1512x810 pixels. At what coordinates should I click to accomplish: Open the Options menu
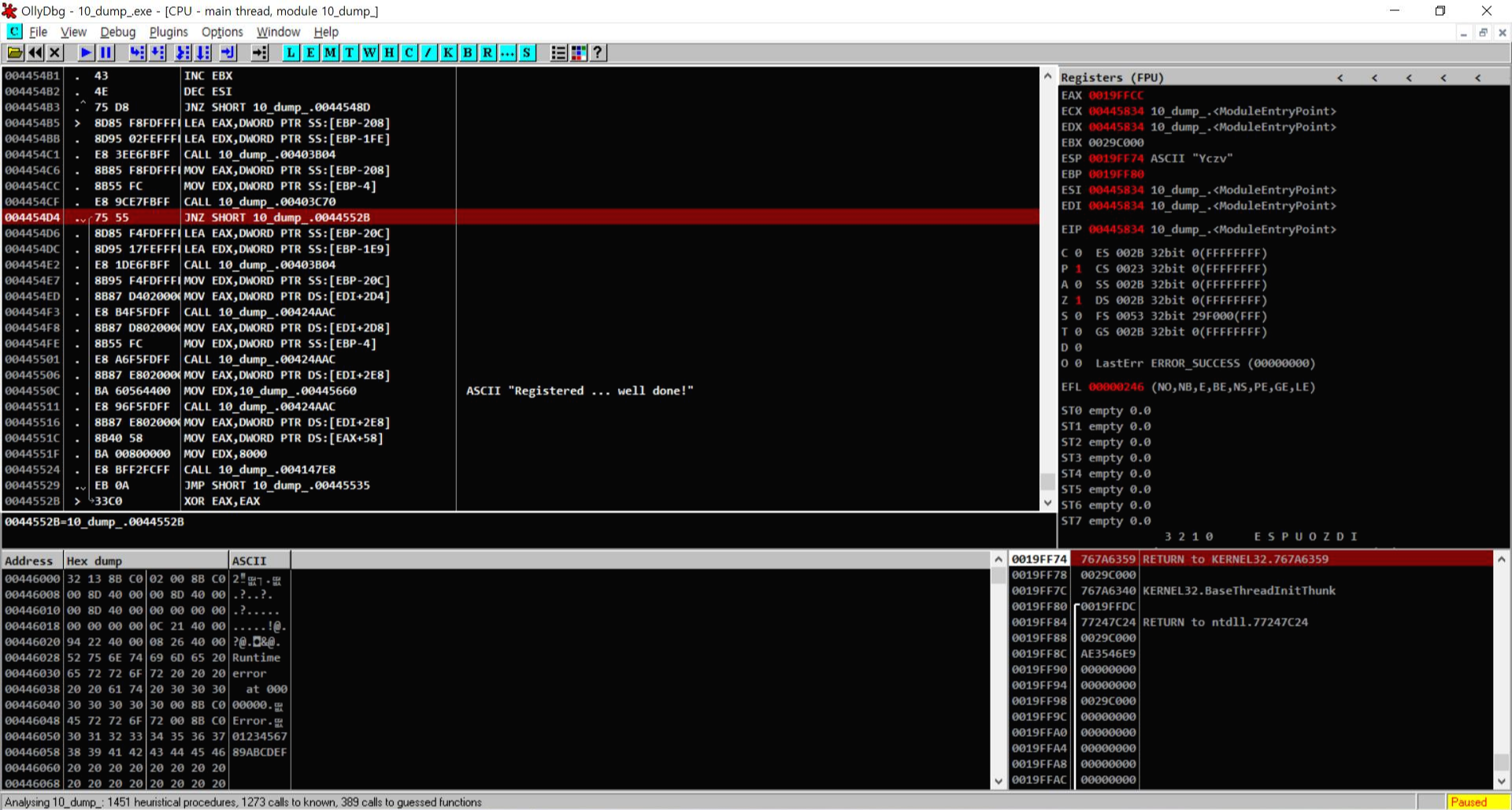pyautogui.click(x=222, y=32)
